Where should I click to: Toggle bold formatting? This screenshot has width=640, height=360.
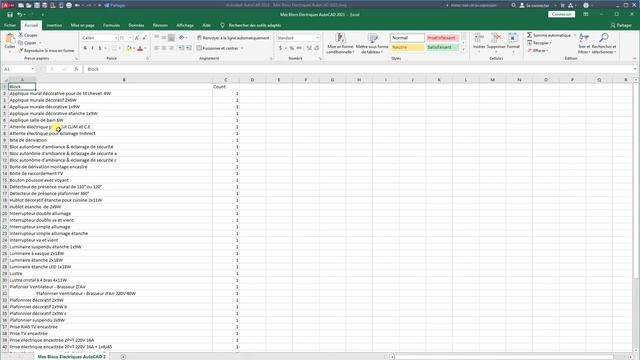pos(85,48)
